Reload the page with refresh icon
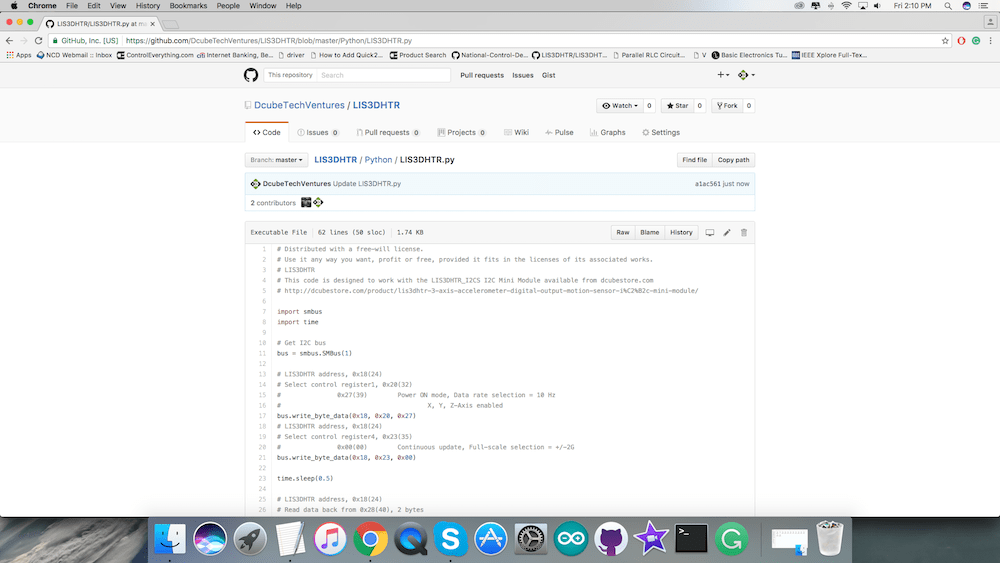 coord(38,40)
